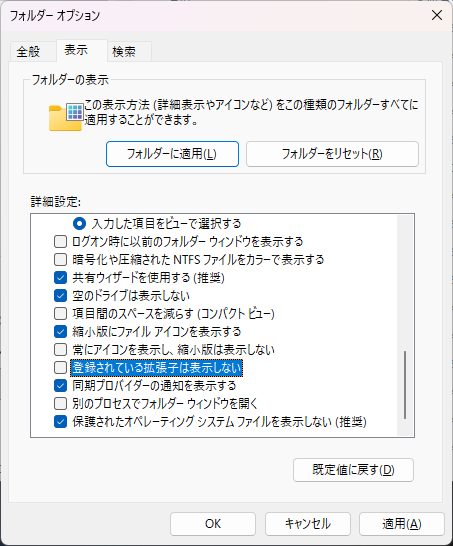Enable ログオン時に以前のフォルダー ウィンドウを表示する

click(60, 242)
